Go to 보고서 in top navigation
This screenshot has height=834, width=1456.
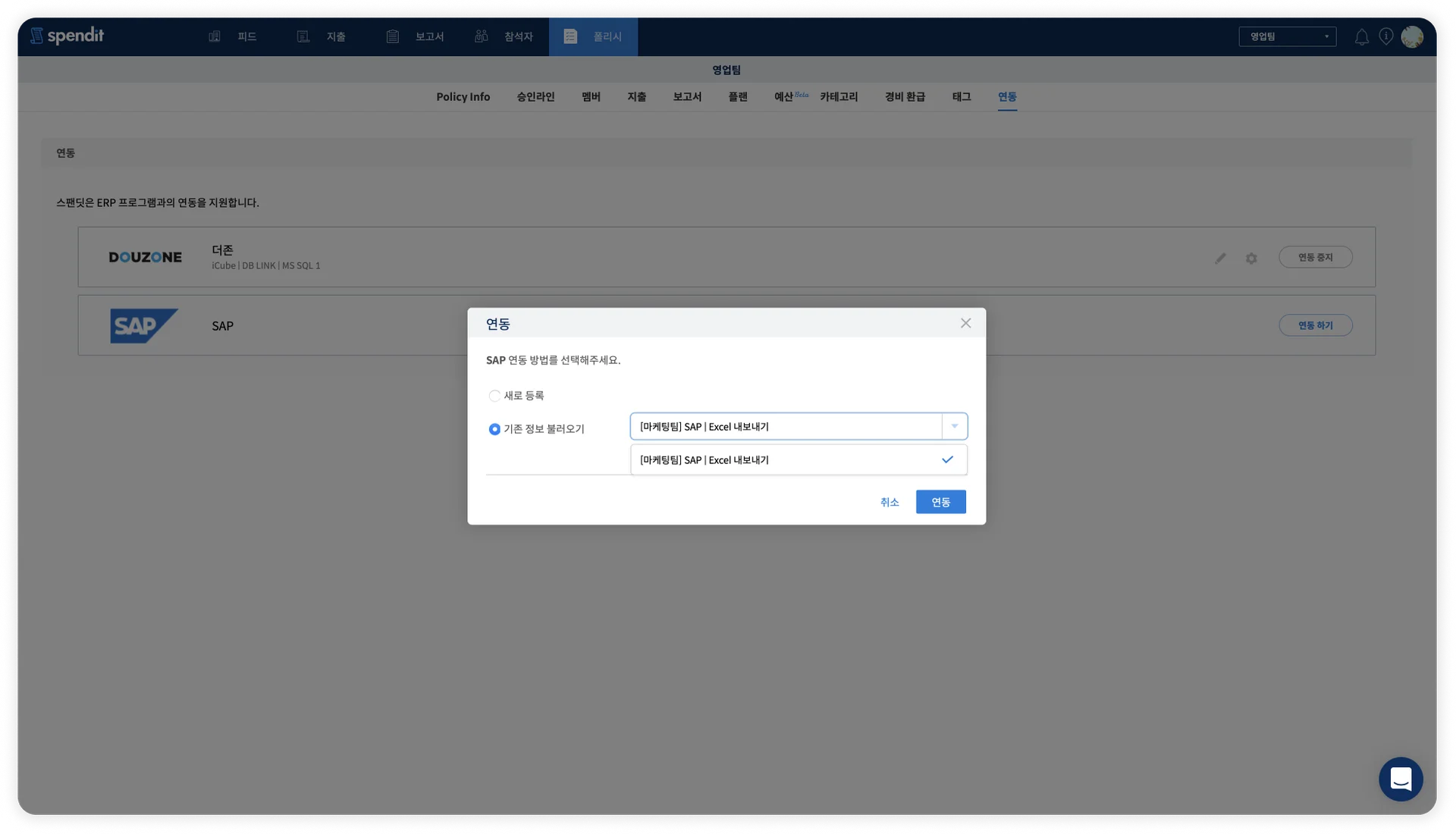click(416, 36)
